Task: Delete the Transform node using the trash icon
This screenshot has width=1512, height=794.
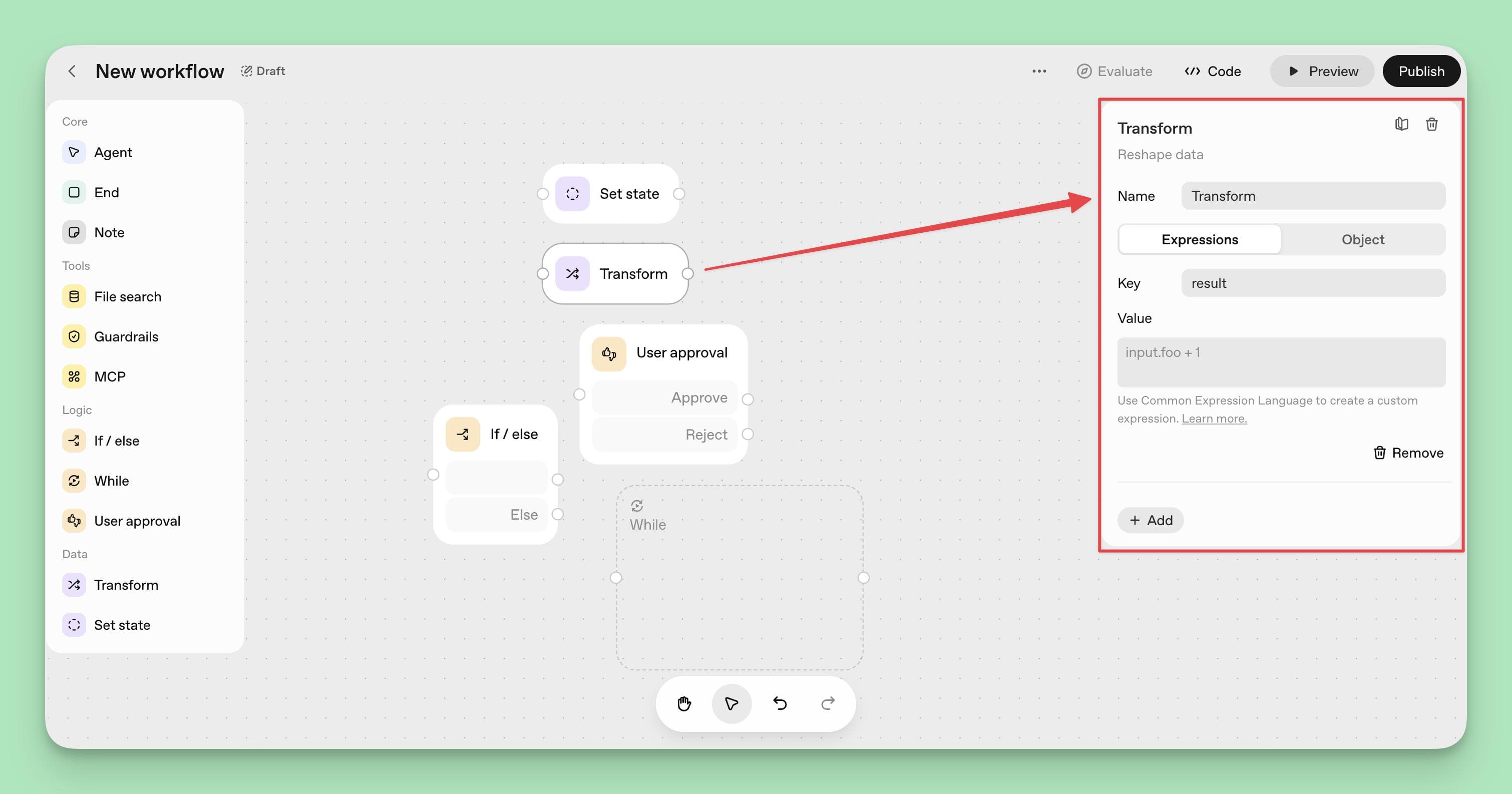Action: (1431, 124)
